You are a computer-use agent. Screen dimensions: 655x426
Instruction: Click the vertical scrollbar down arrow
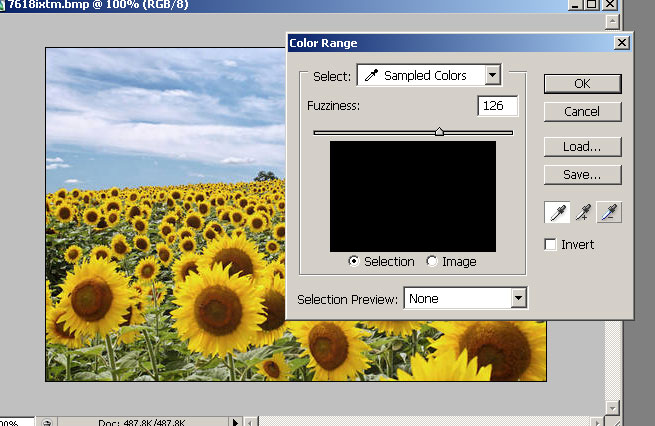point(612,408)
